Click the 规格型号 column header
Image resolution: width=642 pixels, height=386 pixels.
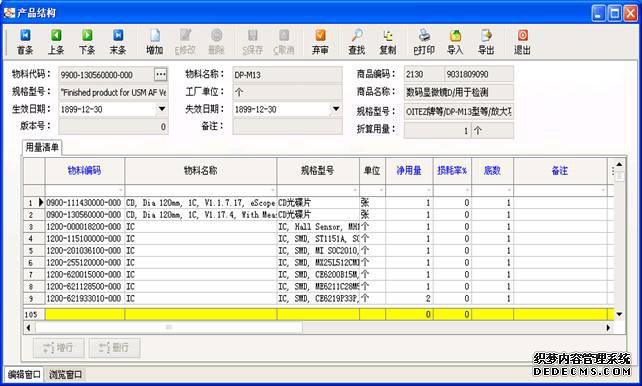[x=318, y=170]
